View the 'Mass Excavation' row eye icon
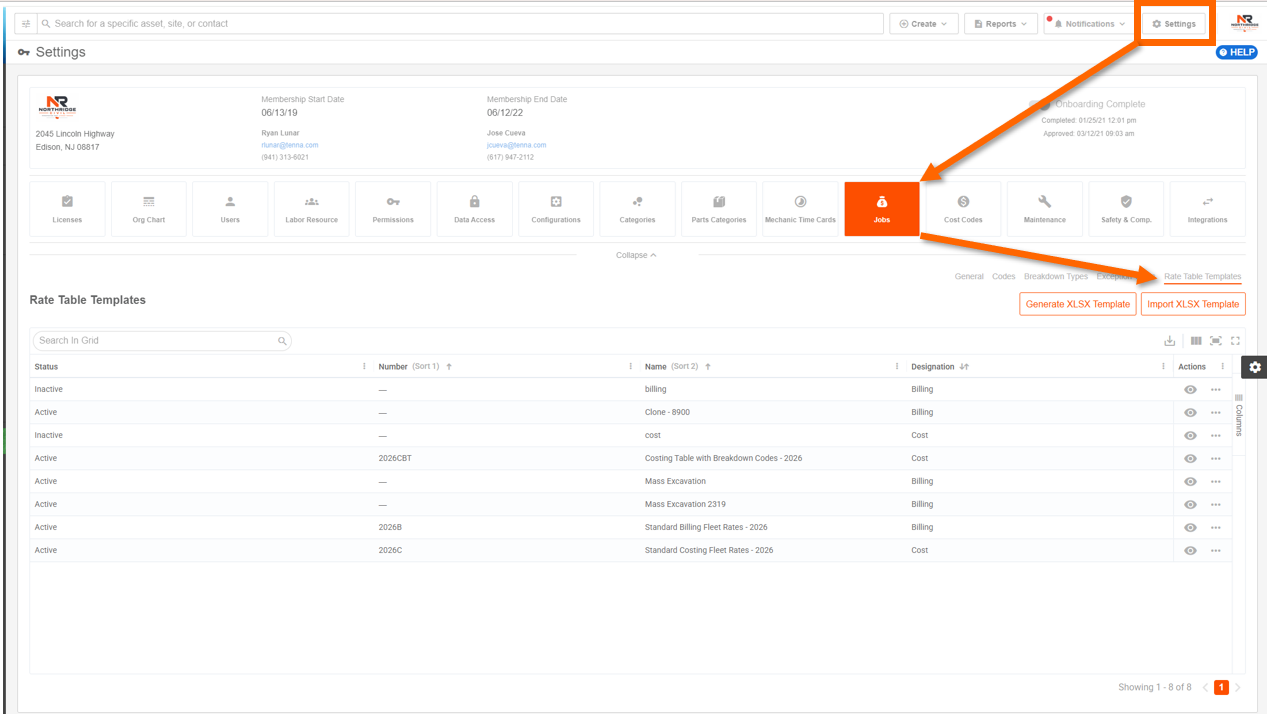 (x=1190, y=482)
